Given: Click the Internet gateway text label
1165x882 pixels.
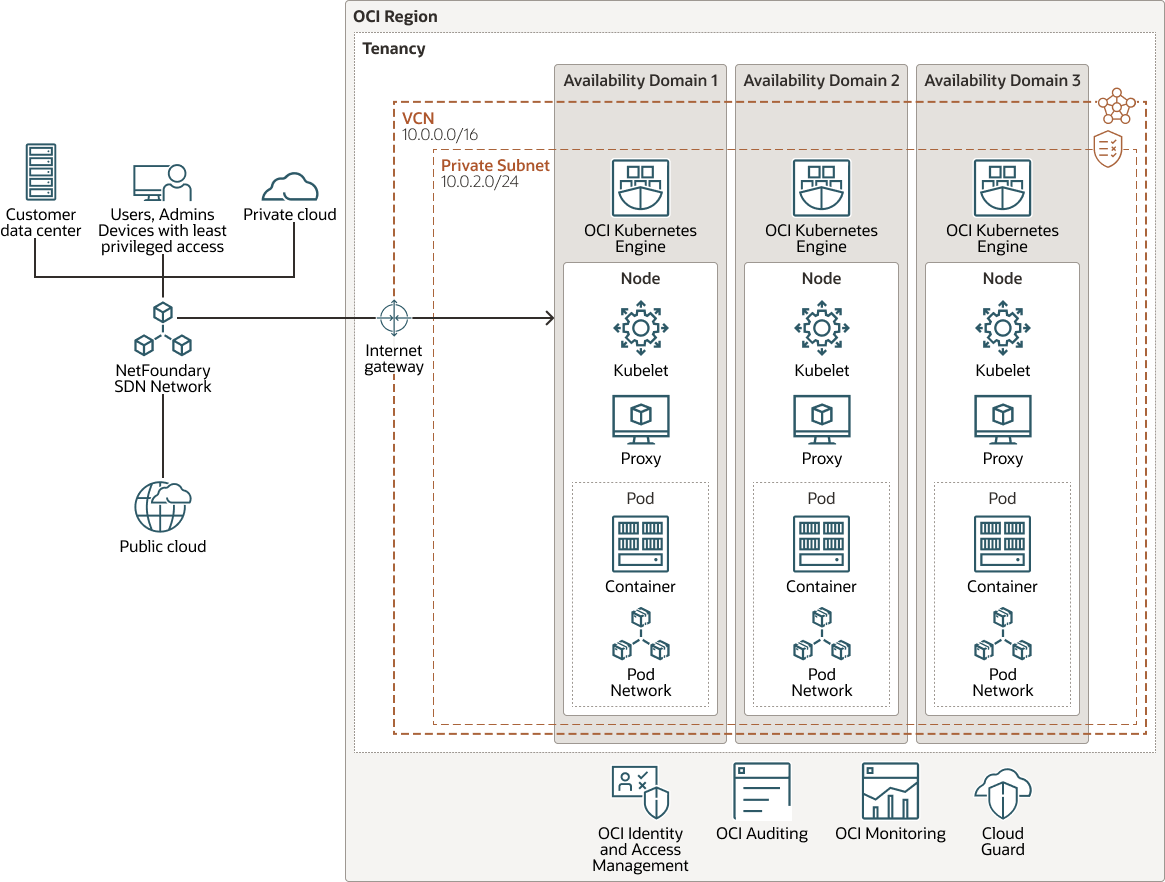Looking at the screenshot, I should [x=394, y=358].
